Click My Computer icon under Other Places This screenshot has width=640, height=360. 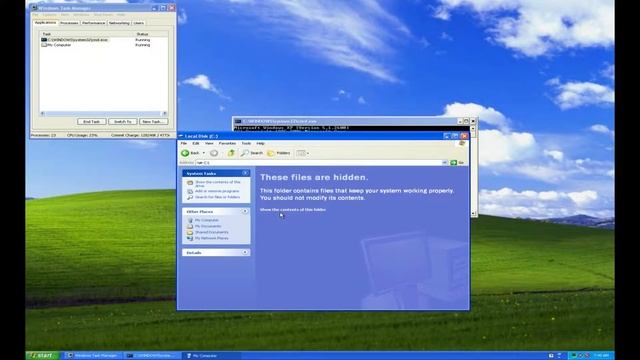pyautogui.click(x=190, y=220)
